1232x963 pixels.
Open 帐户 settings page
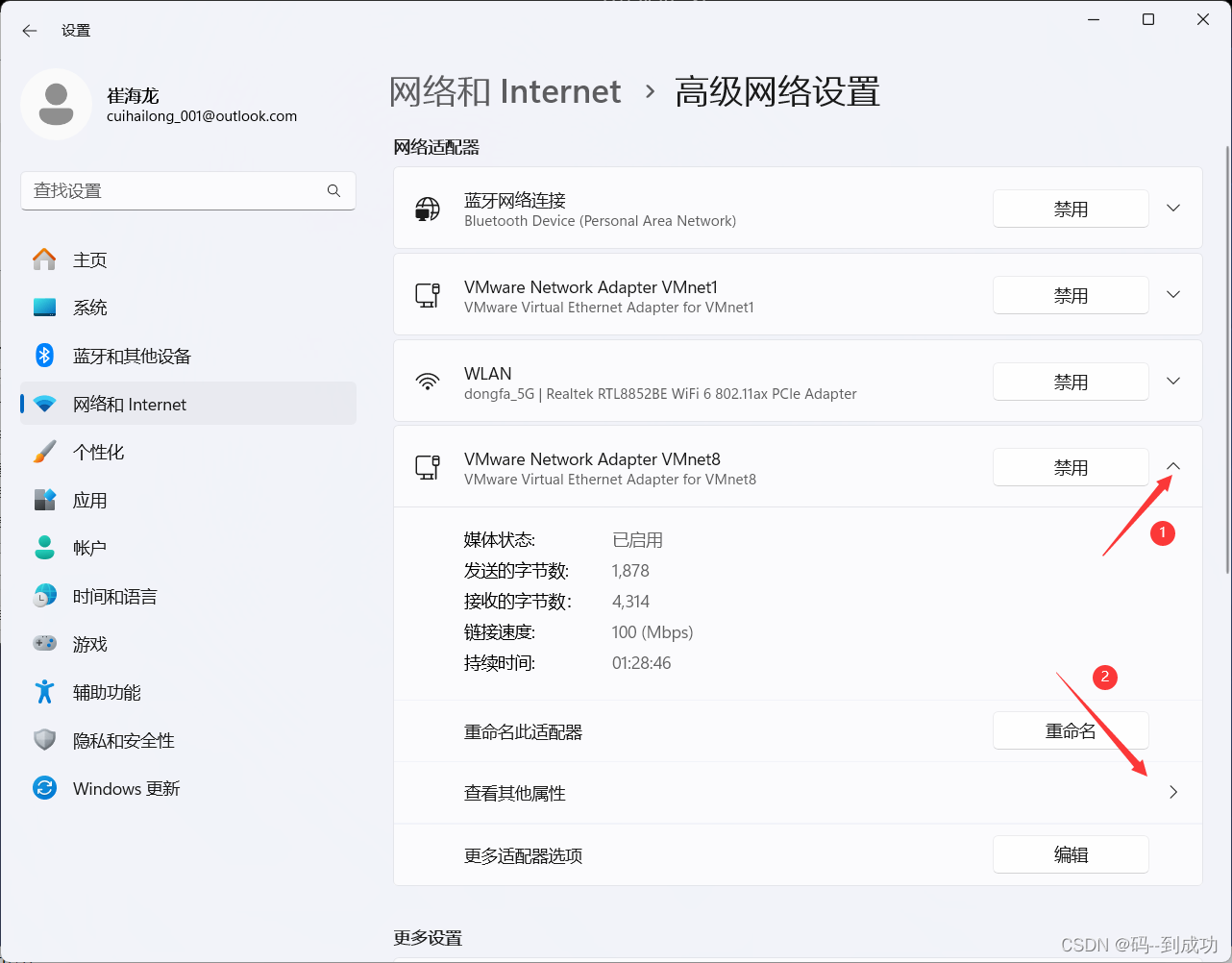click(x=188, y=548)
